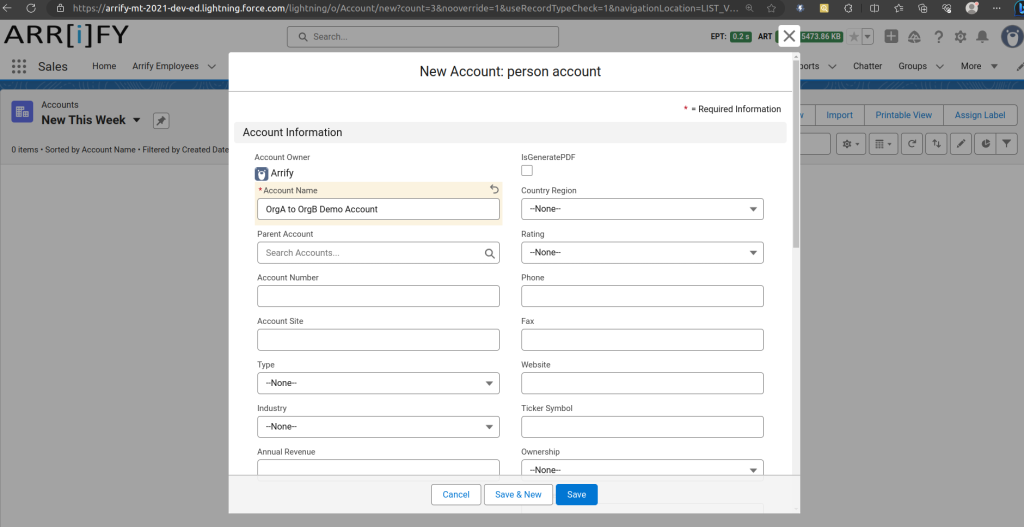This screenshot has width=1024, height=527.
Task: Click the Phone input field
Action: point(642,296)
